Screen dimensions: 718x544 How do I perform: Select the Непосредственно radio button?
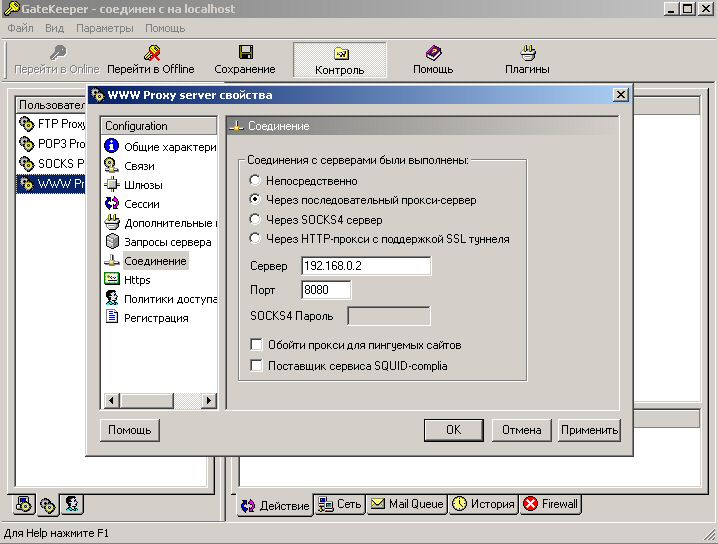click(255, 180)
